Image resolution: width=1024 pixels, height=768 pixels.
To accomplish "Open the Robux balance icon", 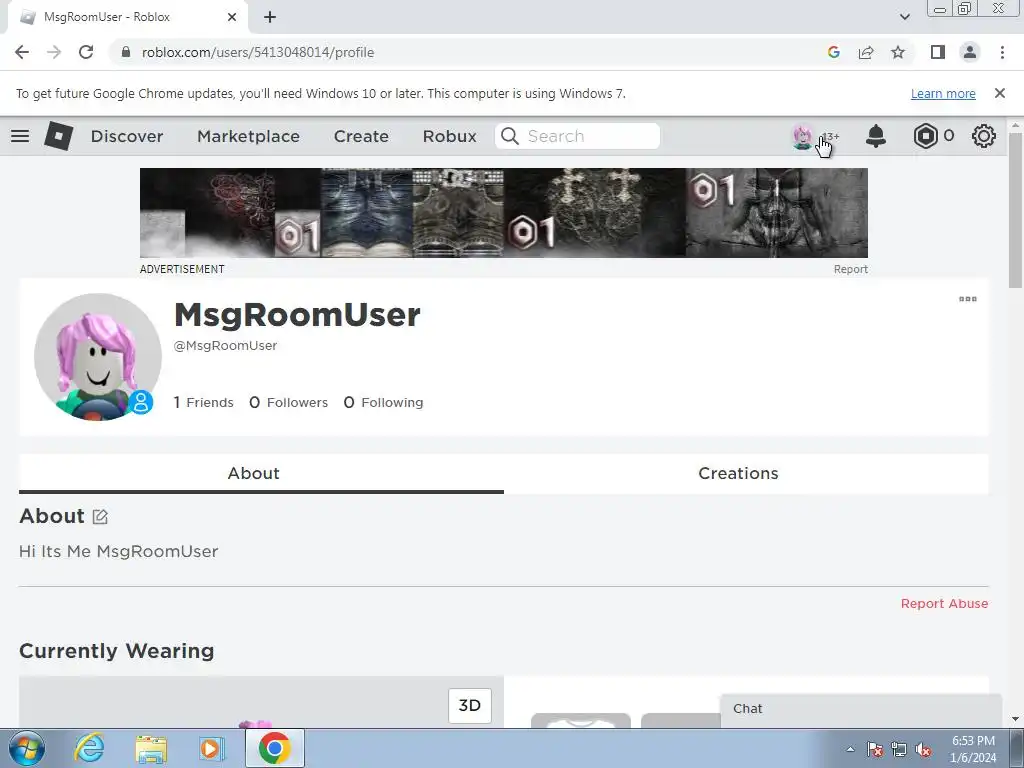I will (x=925, y=136).
